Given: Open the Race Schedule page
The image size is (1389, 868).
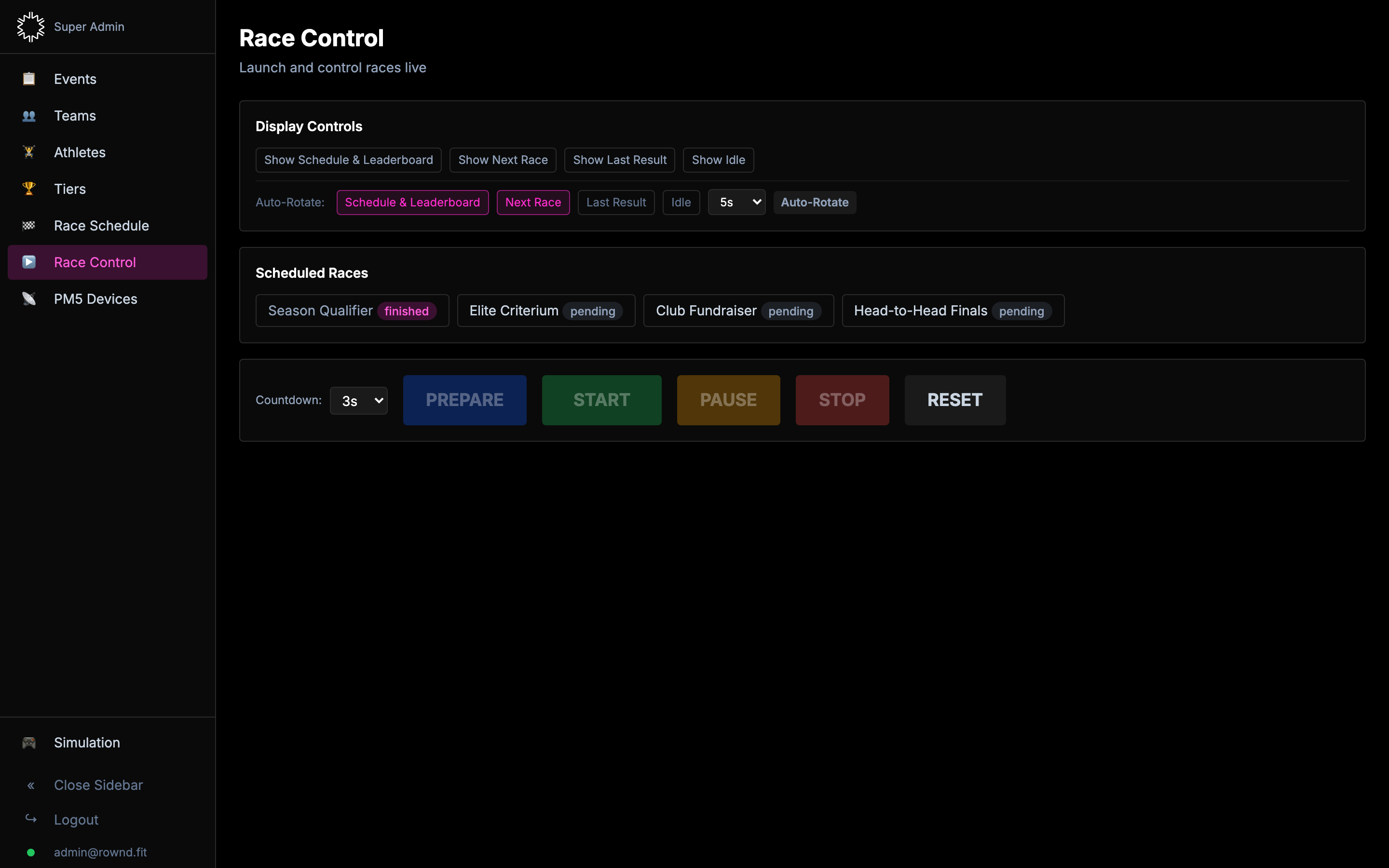Looking at the screenshot, I should tap(101, 226).
